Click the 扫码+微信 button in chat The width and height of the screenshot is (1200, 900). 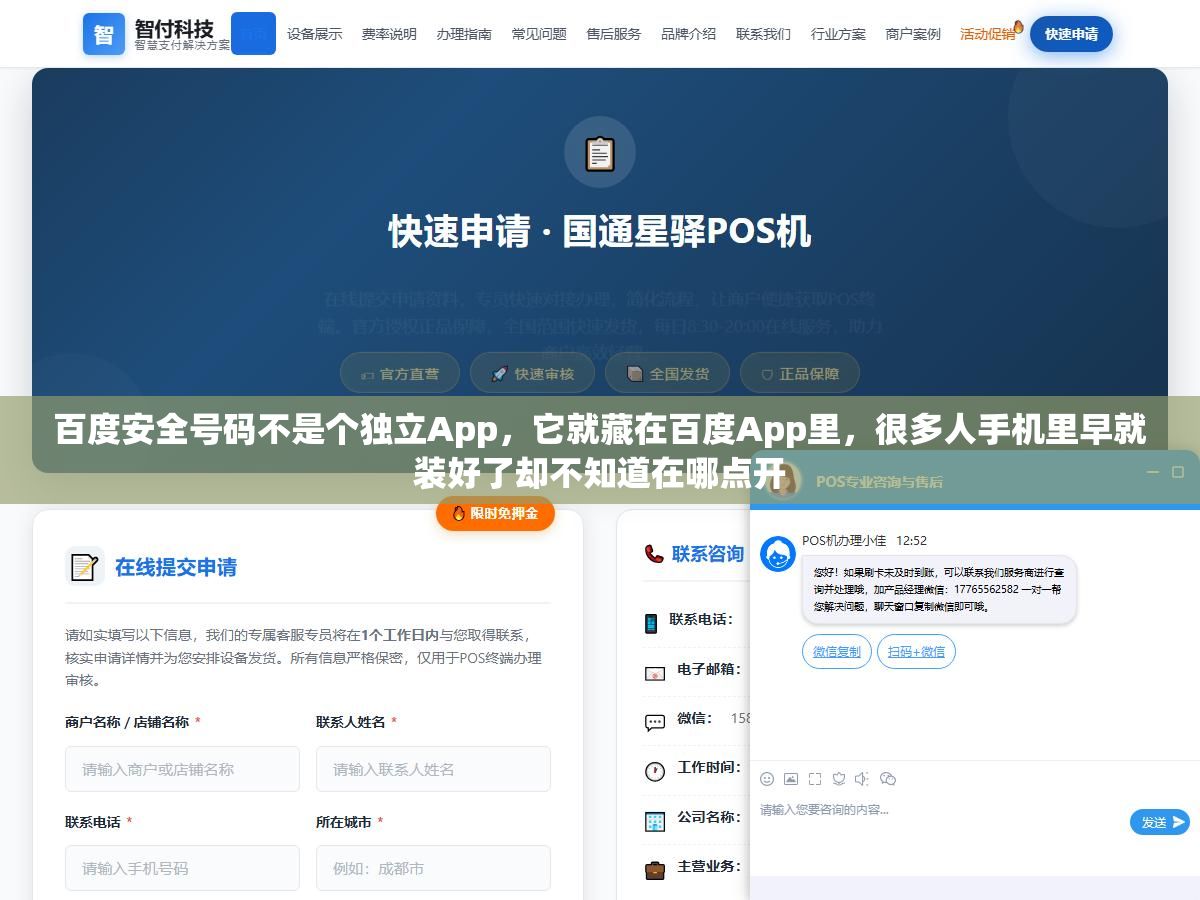[x=916, y=651]
